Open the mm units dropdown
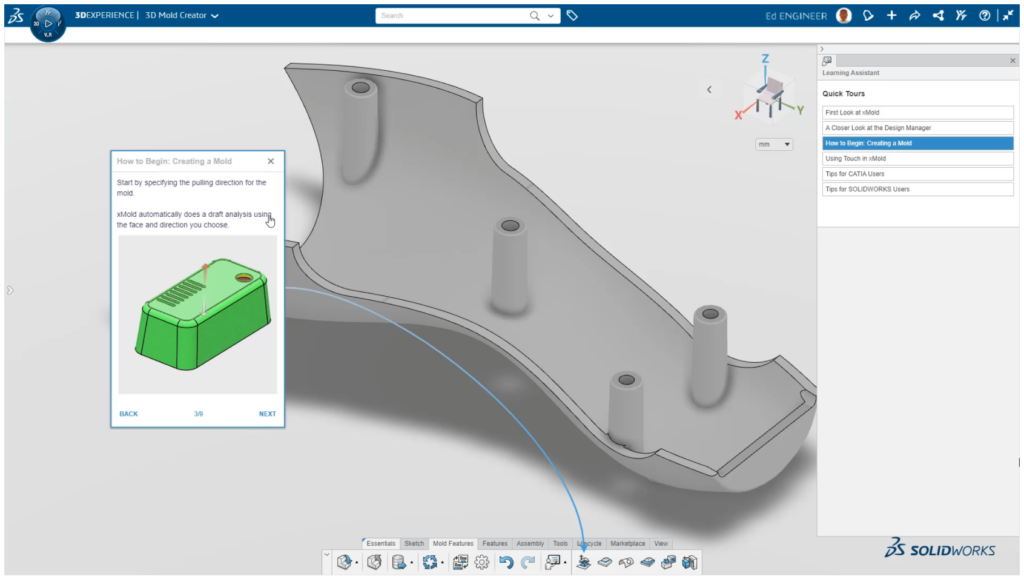The height and width of the screenshot is (579, 1024). pyautogui.click(x=772, y=144)
